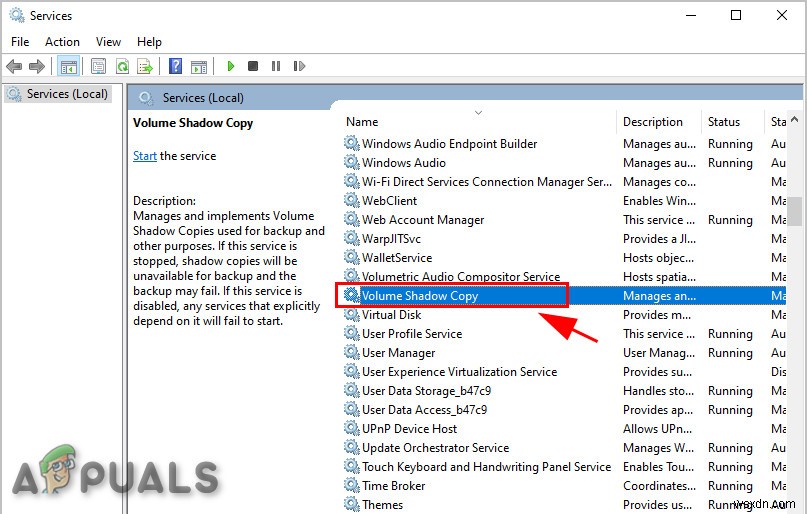Select User Experience Virtualization Service
Screen dimensions: 807x514
pos(564,372)
